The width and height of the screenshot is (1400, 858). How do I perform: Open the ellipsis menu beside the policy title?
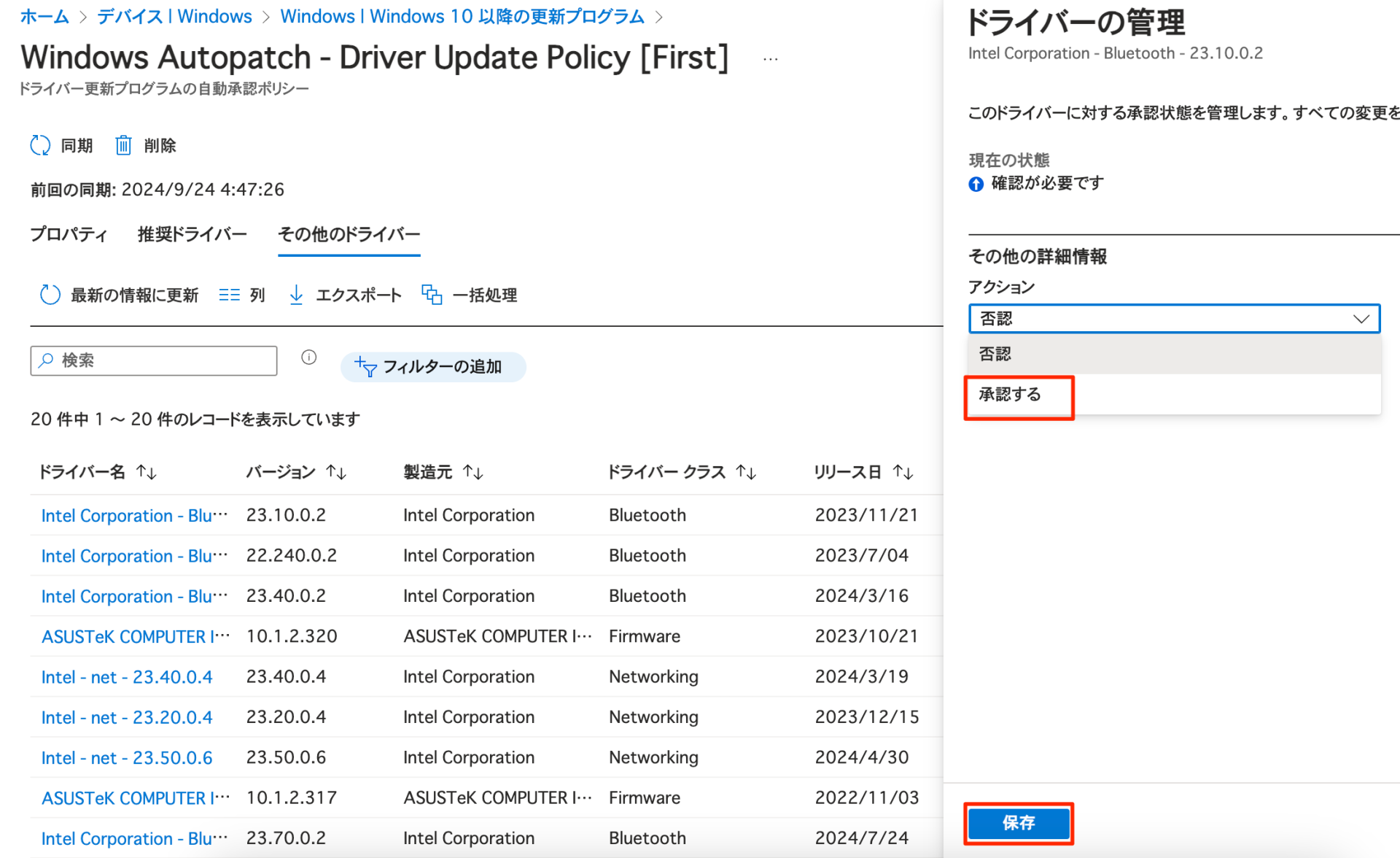770,58
